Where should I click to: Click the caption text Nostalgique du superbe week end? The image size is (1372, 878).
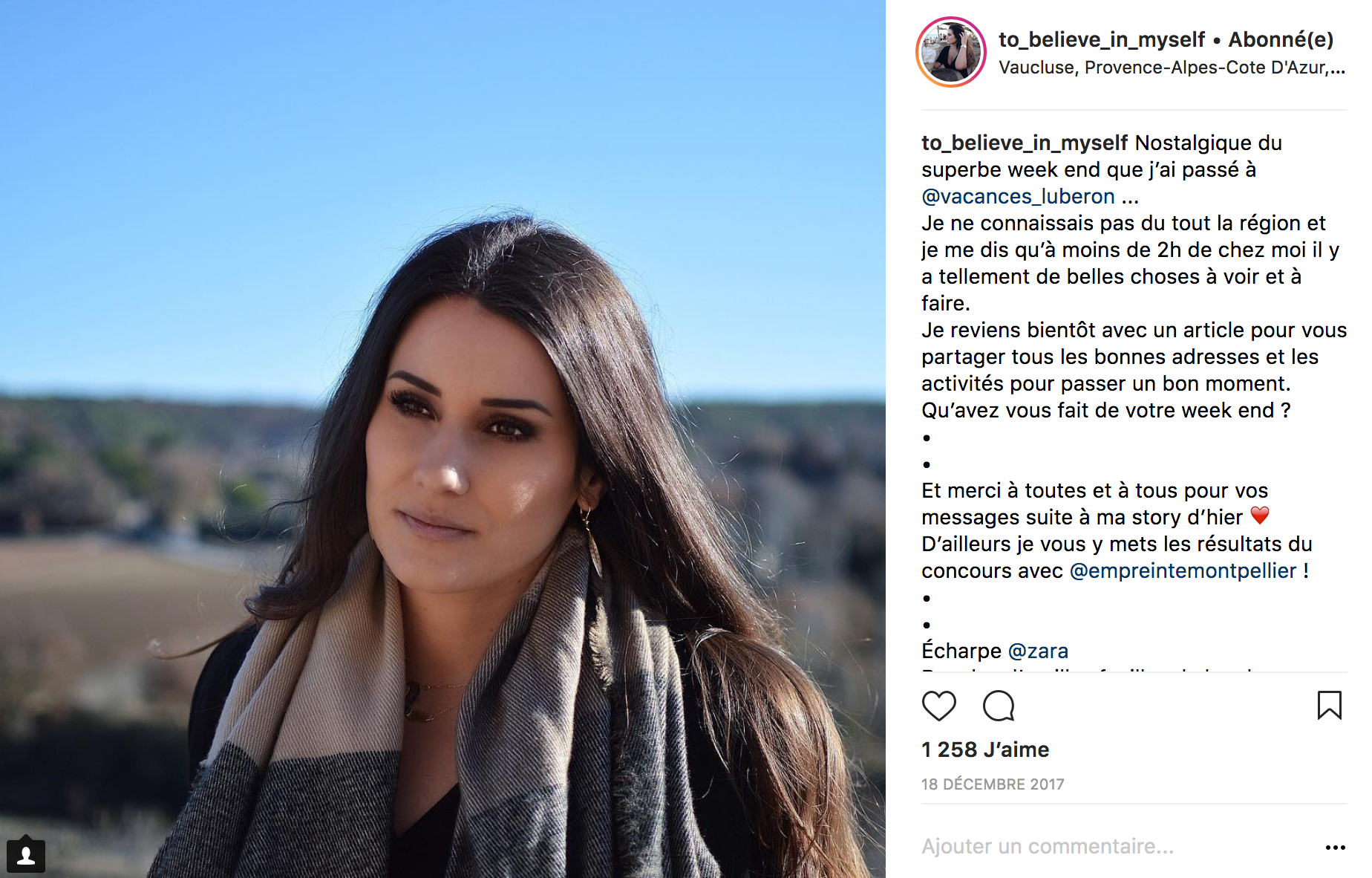1102,157
